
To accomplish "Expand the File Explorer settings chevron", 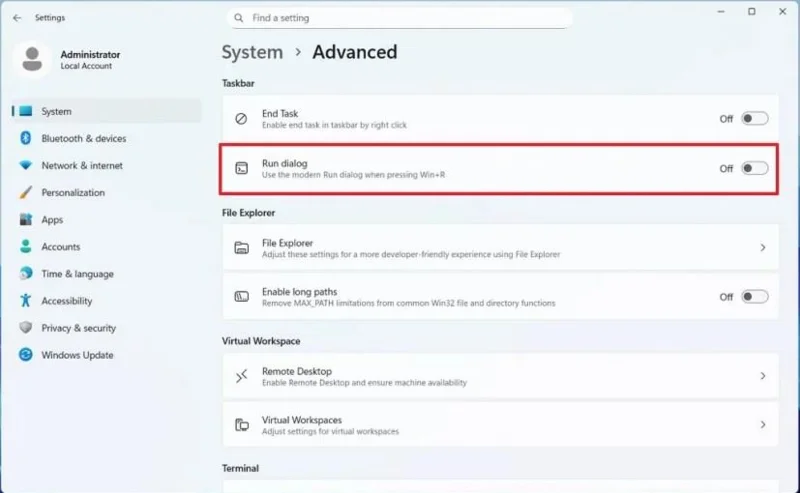I will pyautogui.click(x=763, y=248).
